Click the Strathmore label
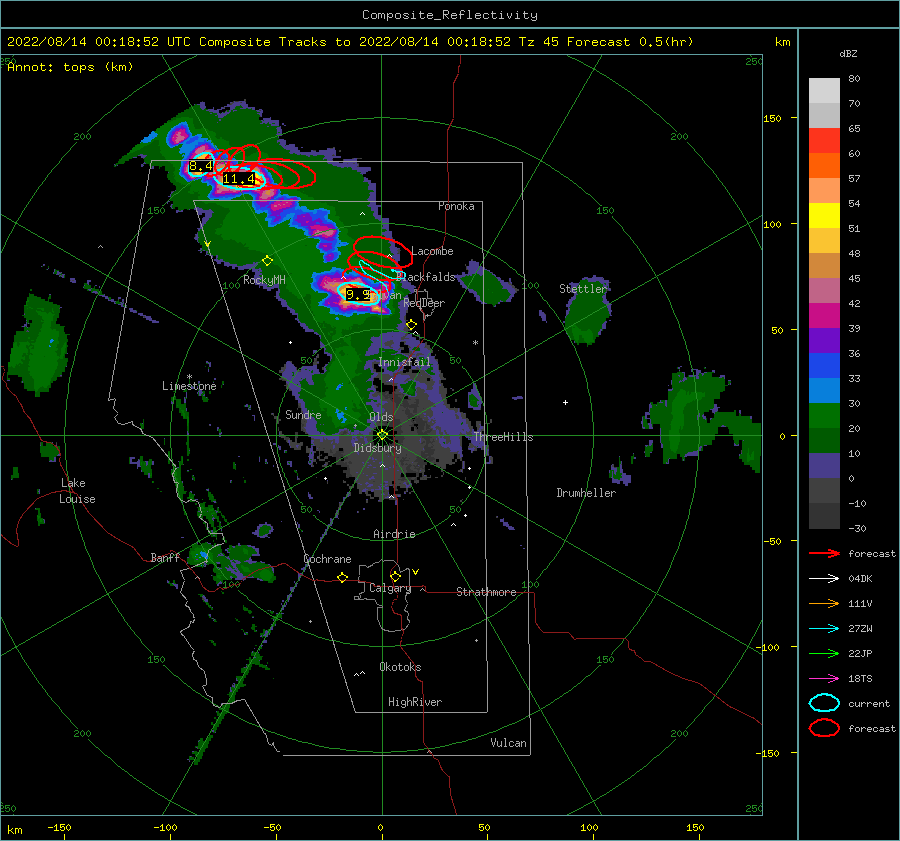The height and width of the screenshot is (841, 900). pyautogui.click(x=486, y=592)
